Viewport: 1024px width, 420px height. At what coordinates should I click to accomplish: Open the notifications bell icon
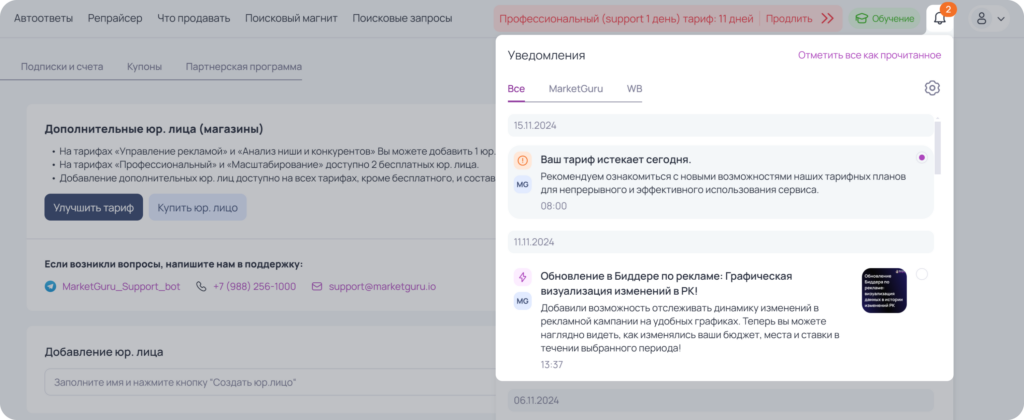pos(940,18)
